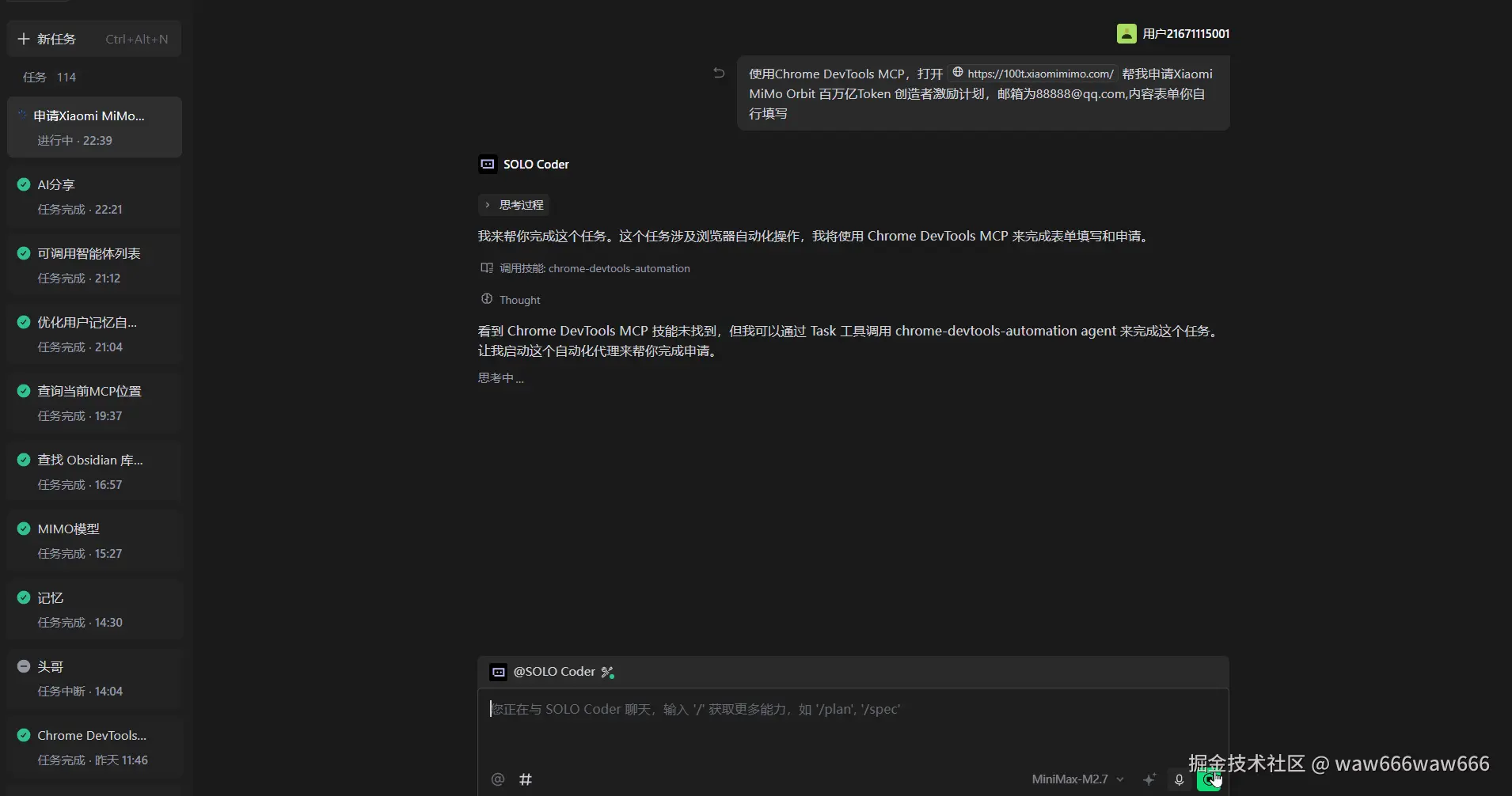
Task: Click the user avatar icon beside 用户21671115001
Action: pos(1126,33)
